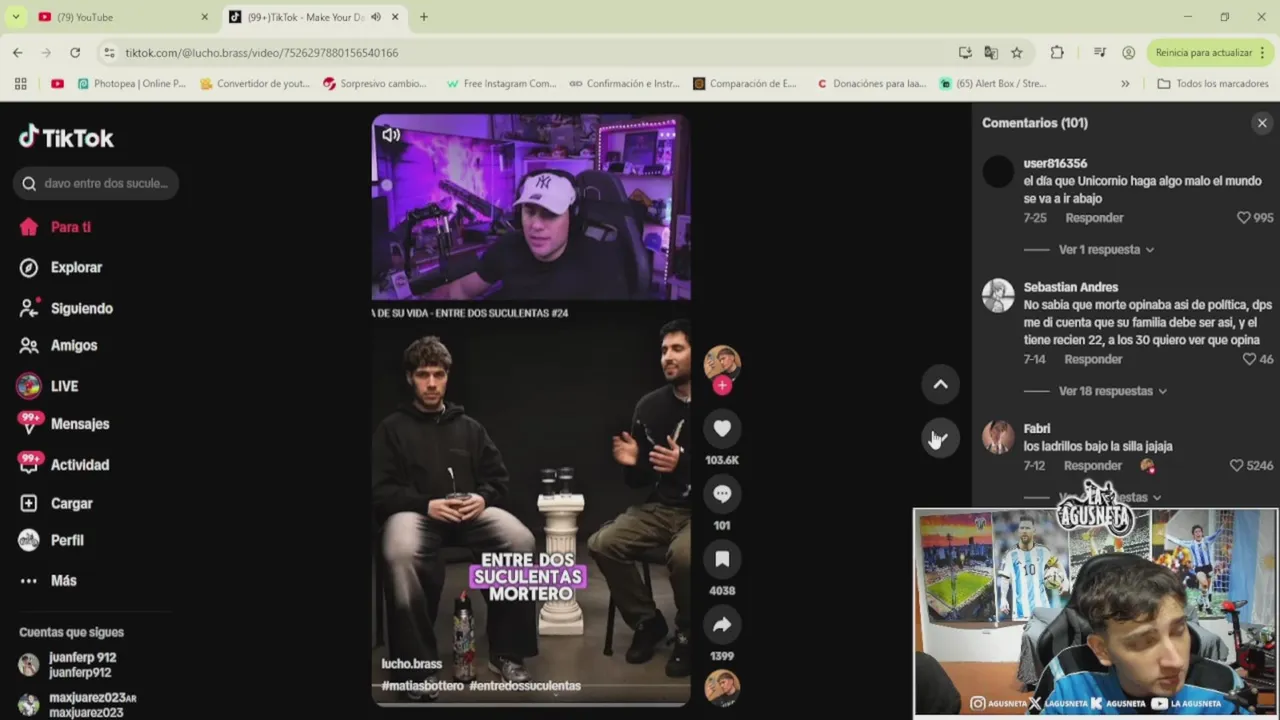Reply to the Sebastian Andres comment
The height and width of the screenshot is (720, 1280).
[1093, 359]
